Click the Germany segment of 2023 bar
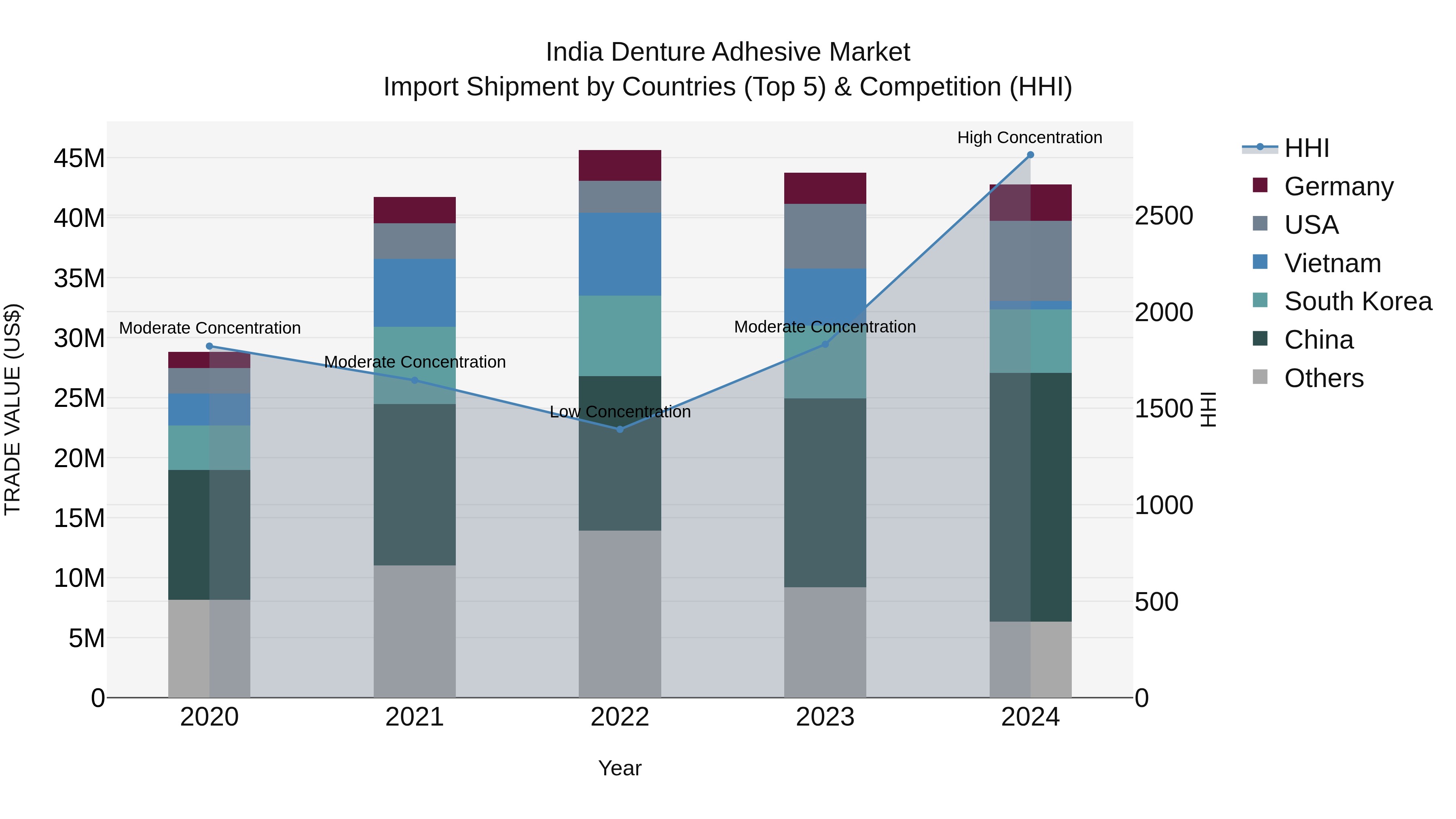 (825, 189)
